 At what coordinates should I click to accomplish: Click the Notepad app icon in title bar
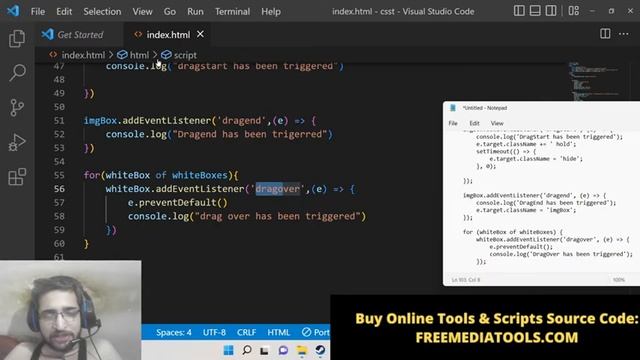pyautogui.click(x=453, y=108)
